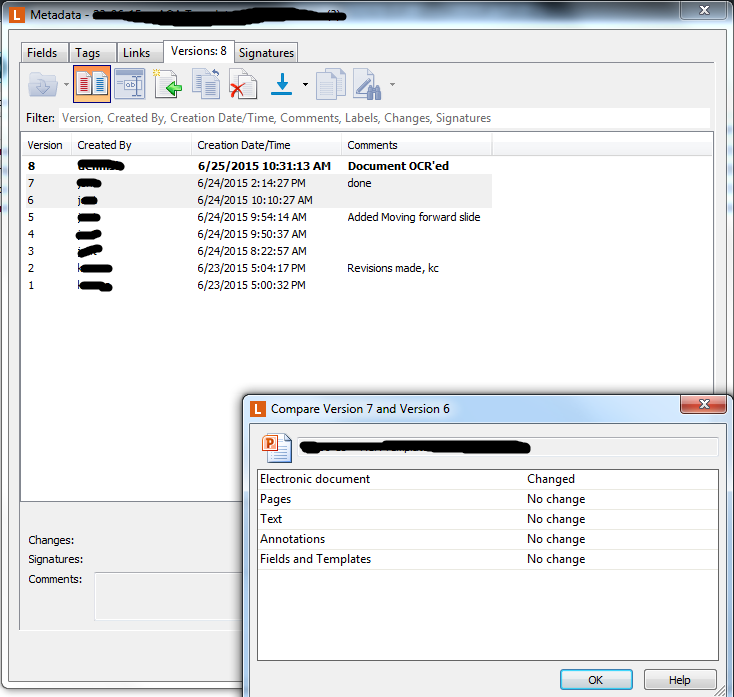Sort by the Created By column header
The height and width of the screenshot is (697, 734).
(x=131, y=145)
